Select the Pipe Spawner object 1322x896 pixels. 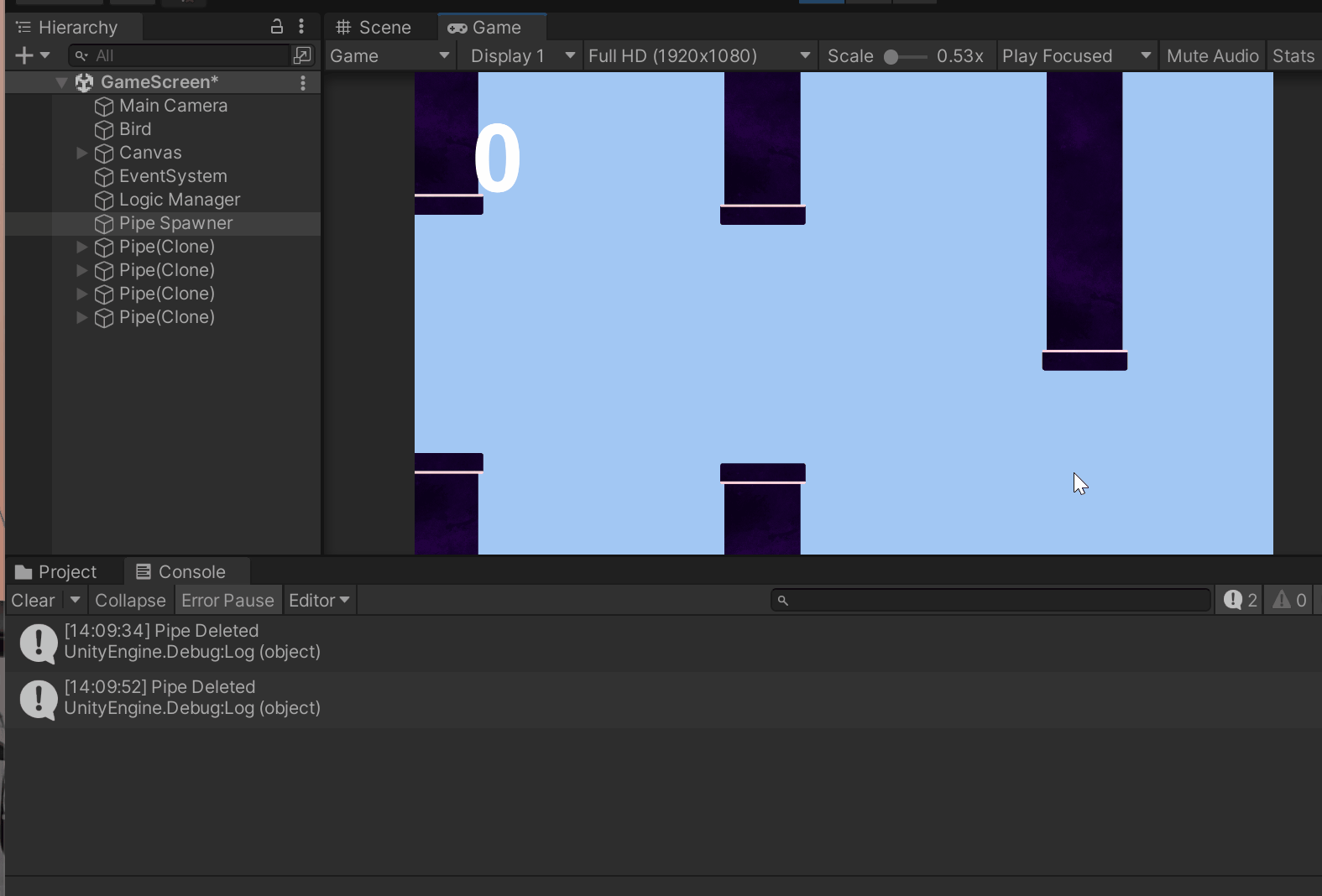pyautogui.click(x=176, y=223)
